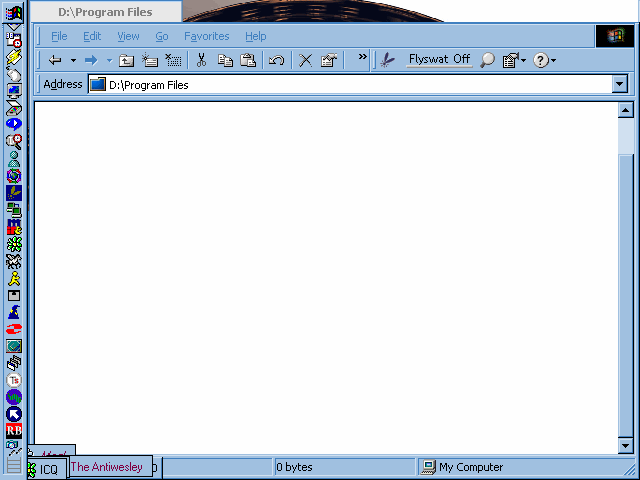This screenshot has height=480, width=640.
Task: Expand the toolbar overflow chevron
Action: (x=362, y=58)
